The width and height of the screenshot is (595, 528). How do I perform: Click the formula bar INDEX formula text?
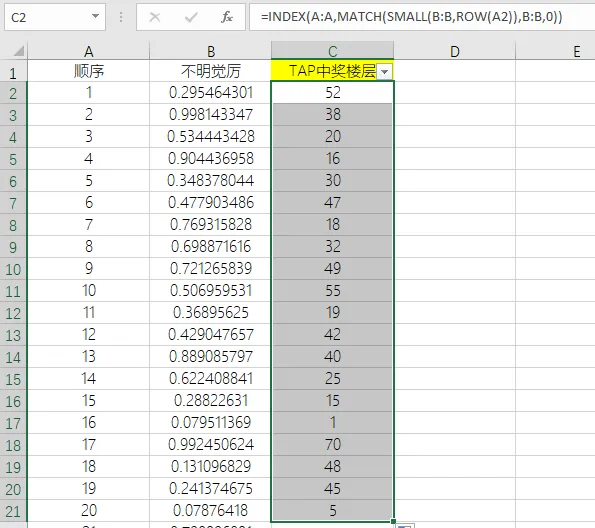click(x=411, y=17)
